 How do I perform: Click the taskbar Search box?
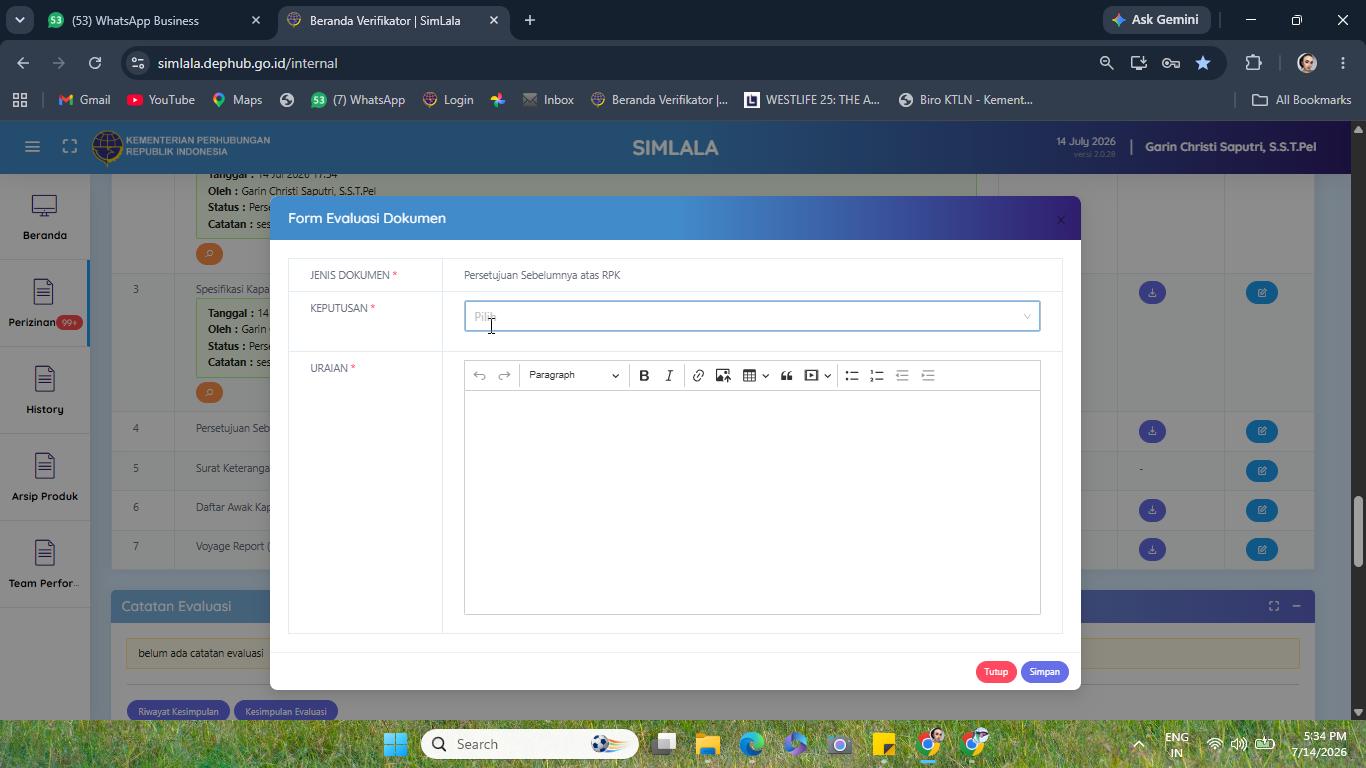530,744
